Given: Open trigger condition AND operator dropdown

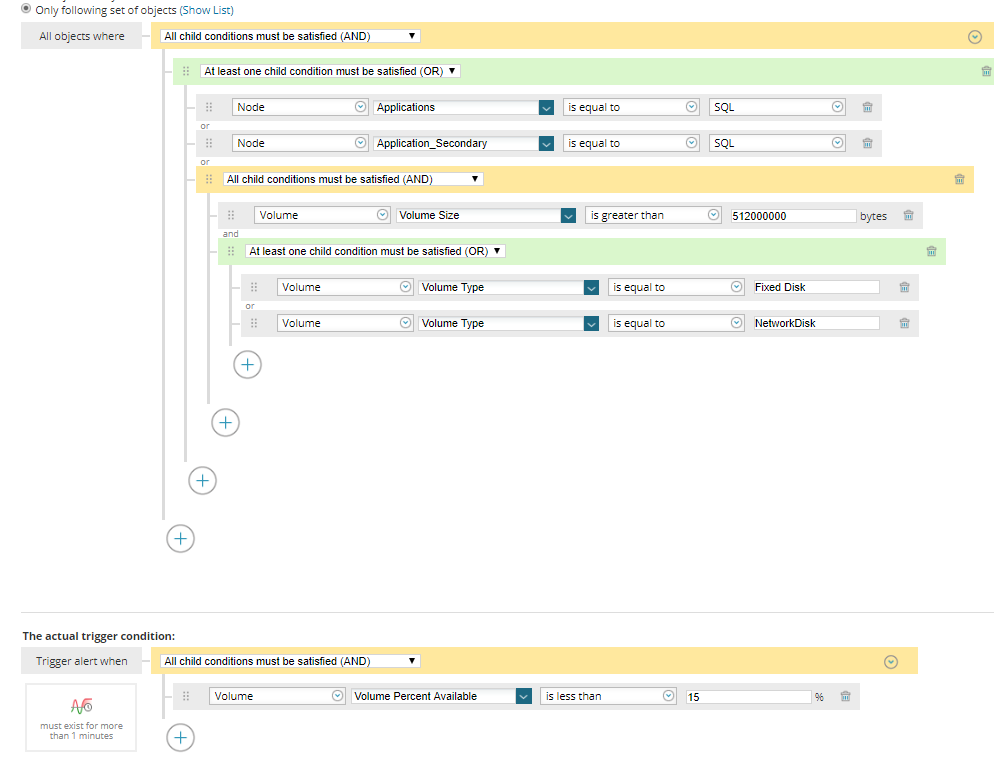Looking at the screenshot, I should pyautogui.click(x=290, y=661).
